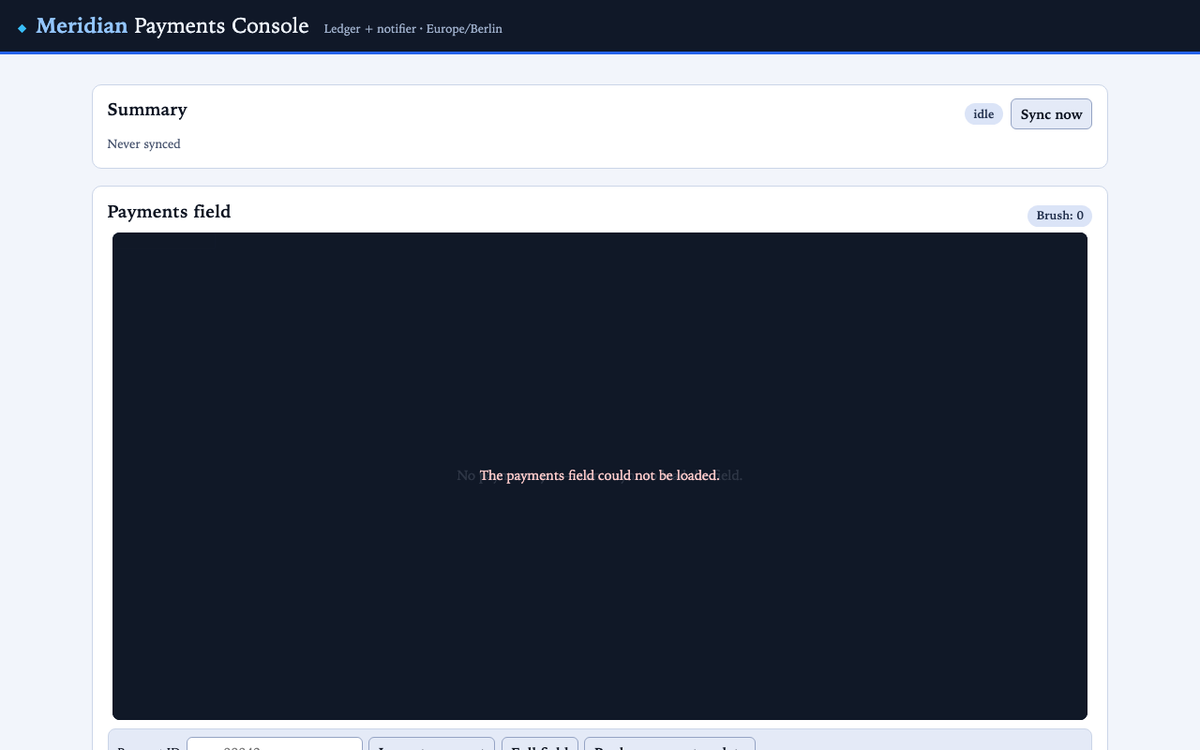Click the button right of Payment ID input
This screenshot has width=1200, height=750.
(x=432, y=746)
